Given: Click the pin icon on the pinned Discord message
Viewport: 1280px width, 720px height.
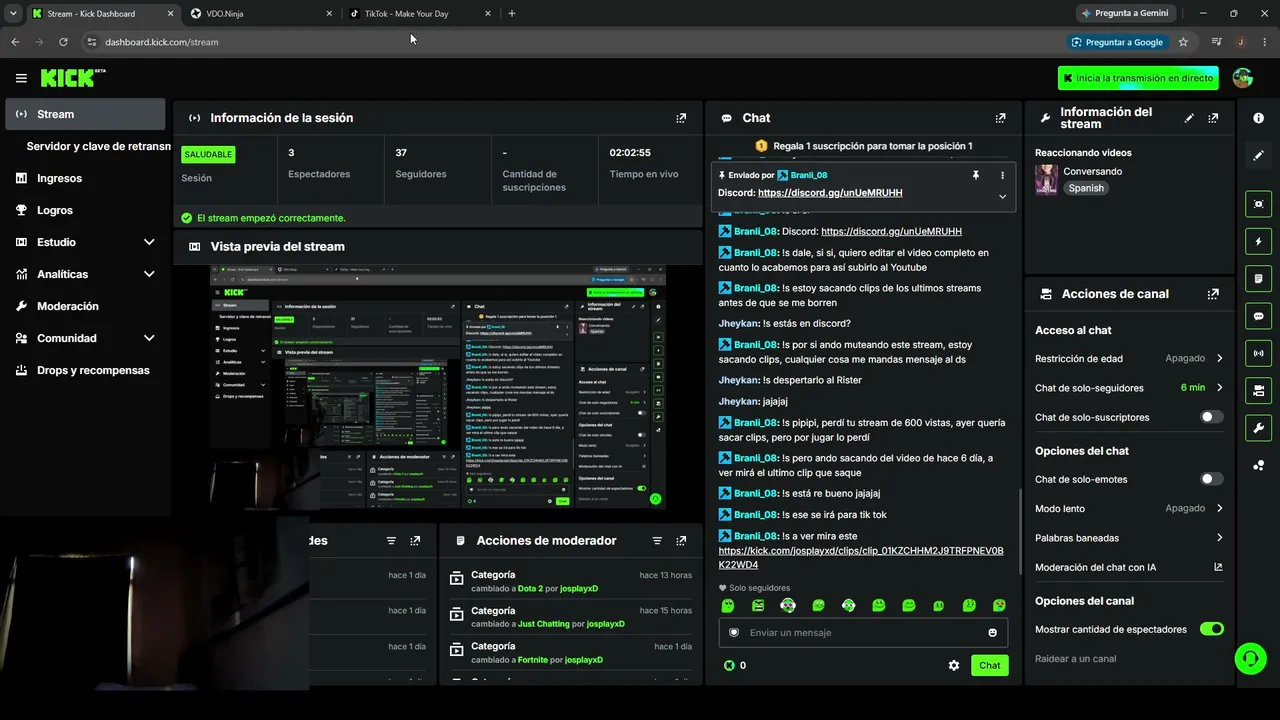Looking at the screenshot, I should 975,175.
